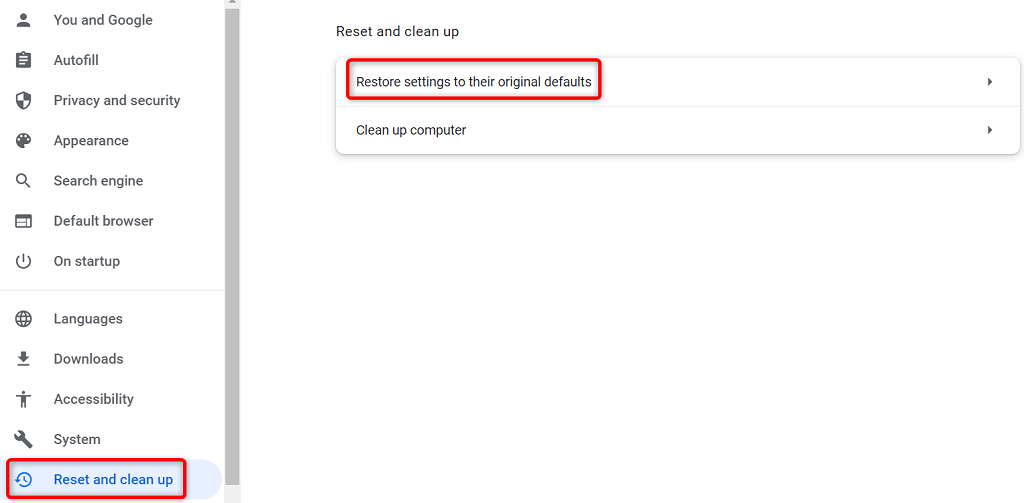Screen dimensions: 1024x503
Task: Click the Default browser window icon
Action: tap(23, 221)
